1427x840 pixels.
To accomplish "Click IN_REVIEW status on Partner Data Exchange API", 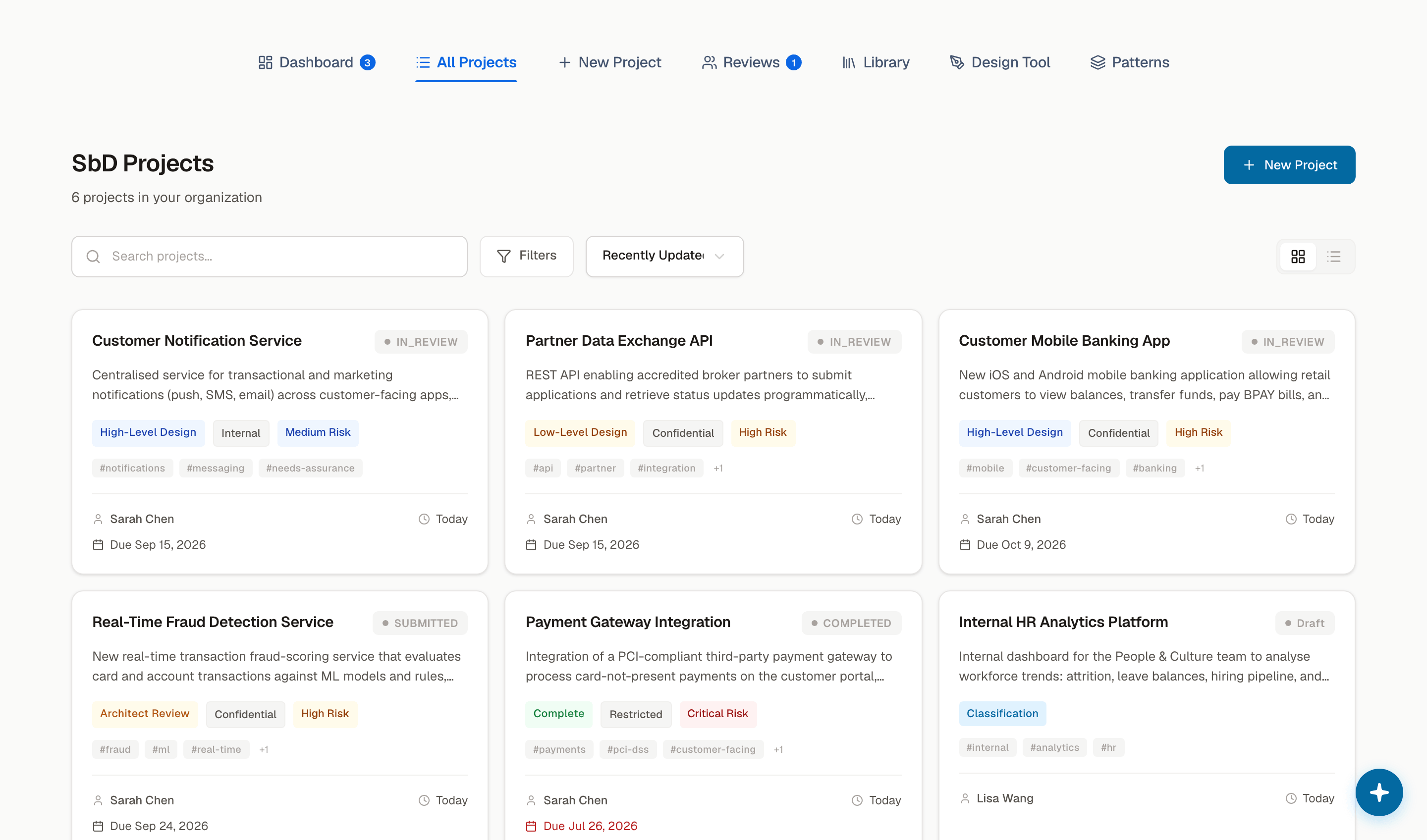I will point(854,342).
